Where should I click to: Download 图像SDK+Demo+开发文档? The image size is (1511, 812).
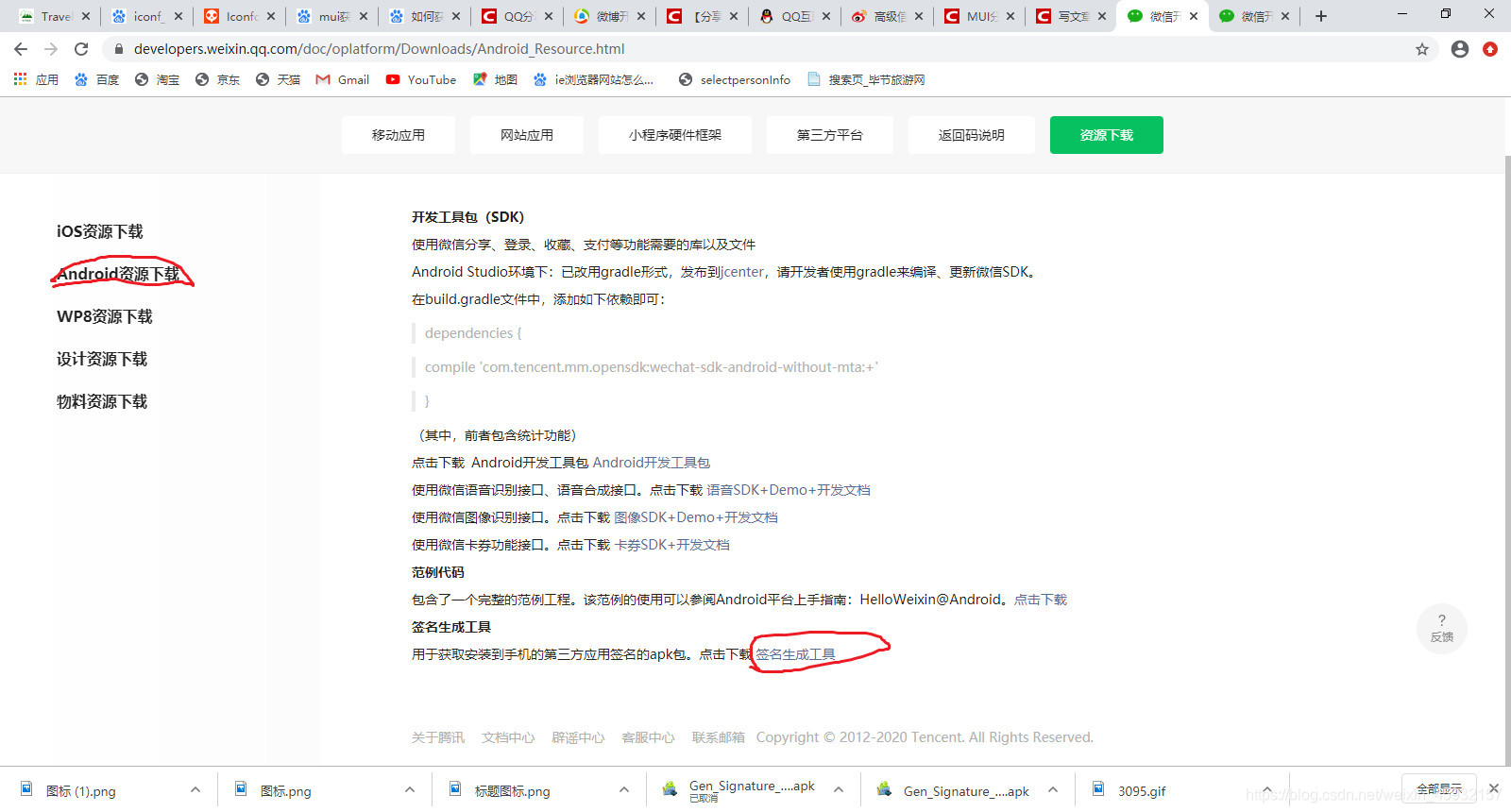click(696, 517)
